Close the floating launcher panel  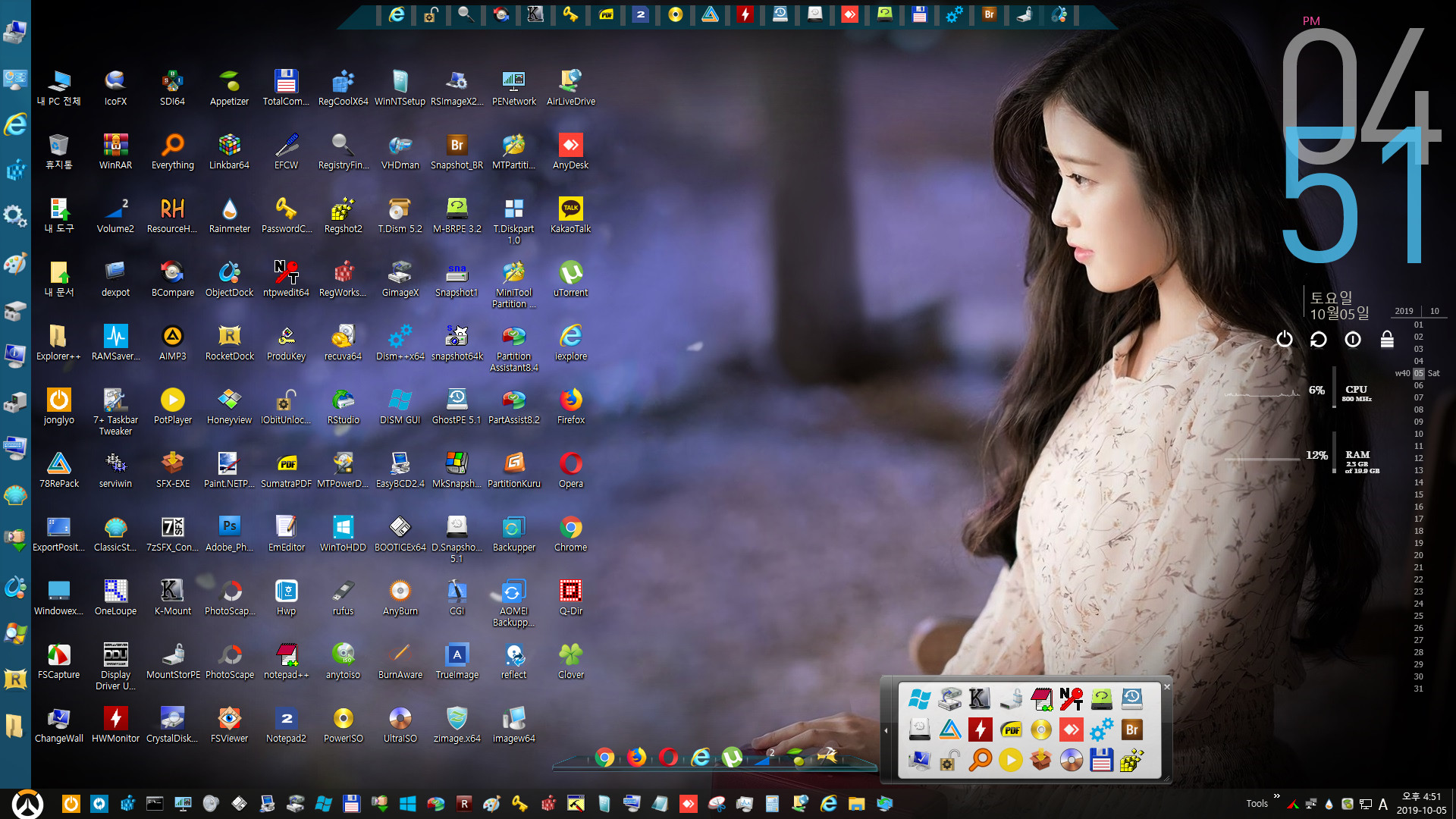coord(1167,687)
